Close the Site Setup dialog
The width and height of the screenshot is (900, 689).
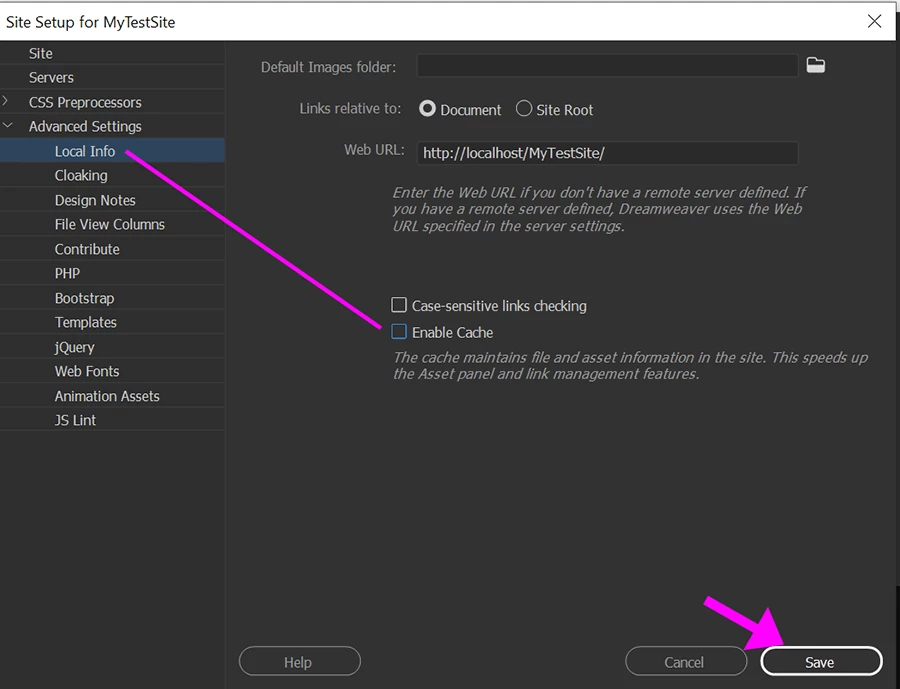[874, 21]
